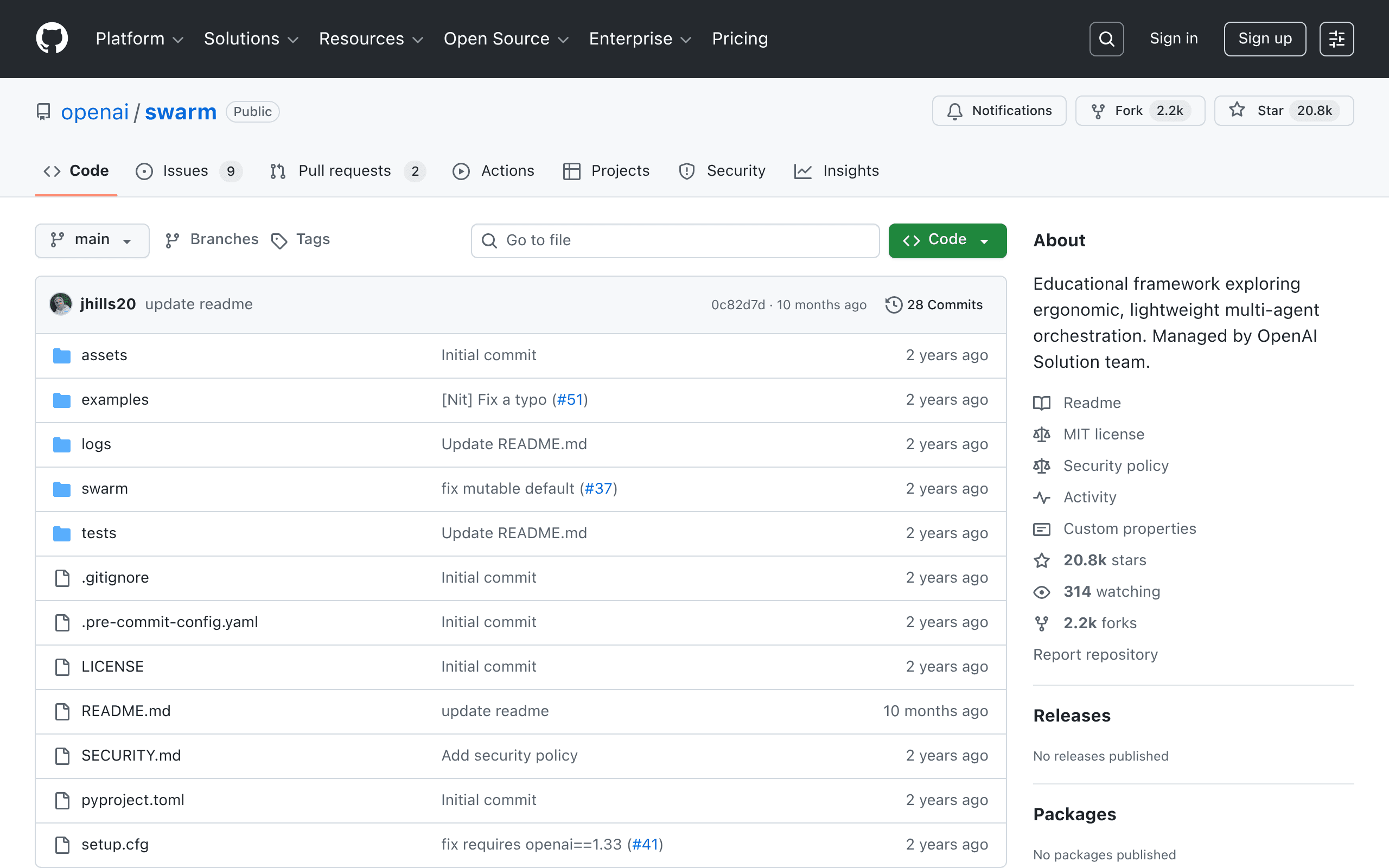Open the Insights tab
Viewport: 1389px width, 868px height.
pyautogui.click(x=837, y=171)
